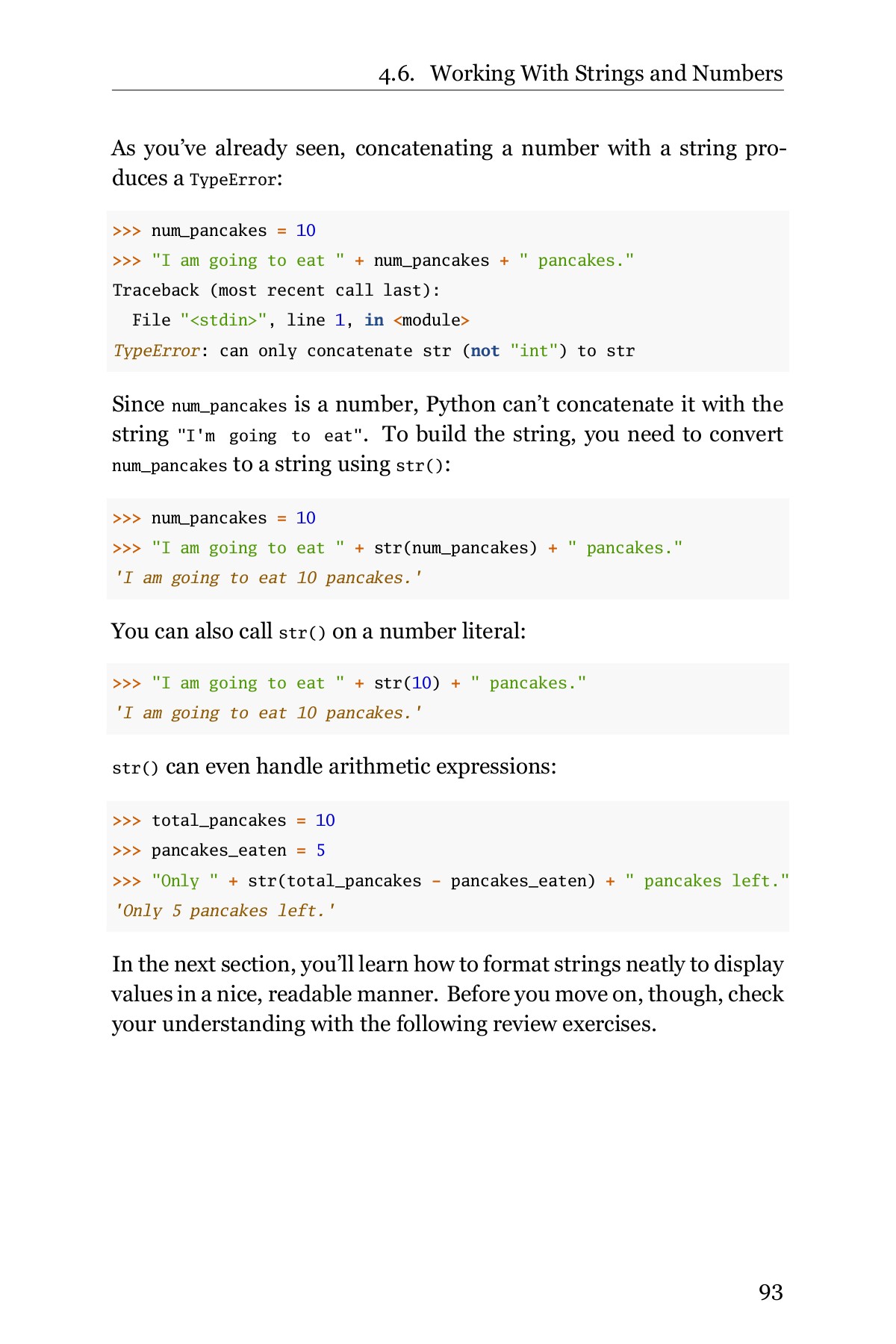This screenshot has height=1344, width=896.
Task: Click the sentence 'can even handle arithmetic expressions:'
Action: click(x=360, y=767)
